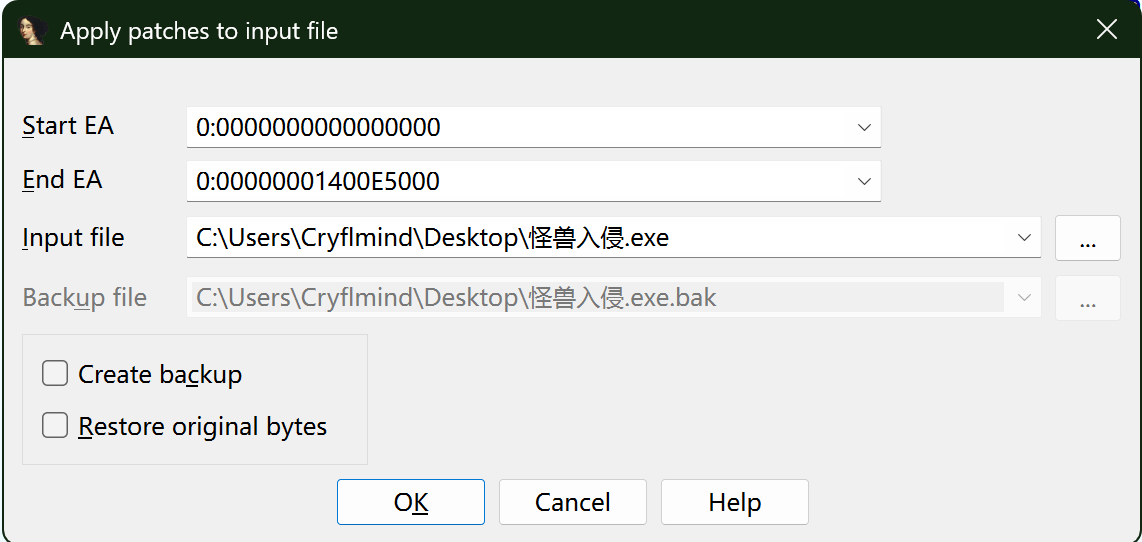The width and height of the screenshot is (1142, 542).
Task: Expand the Start EA dropdown arrow
Action: [x=864, y=127]
